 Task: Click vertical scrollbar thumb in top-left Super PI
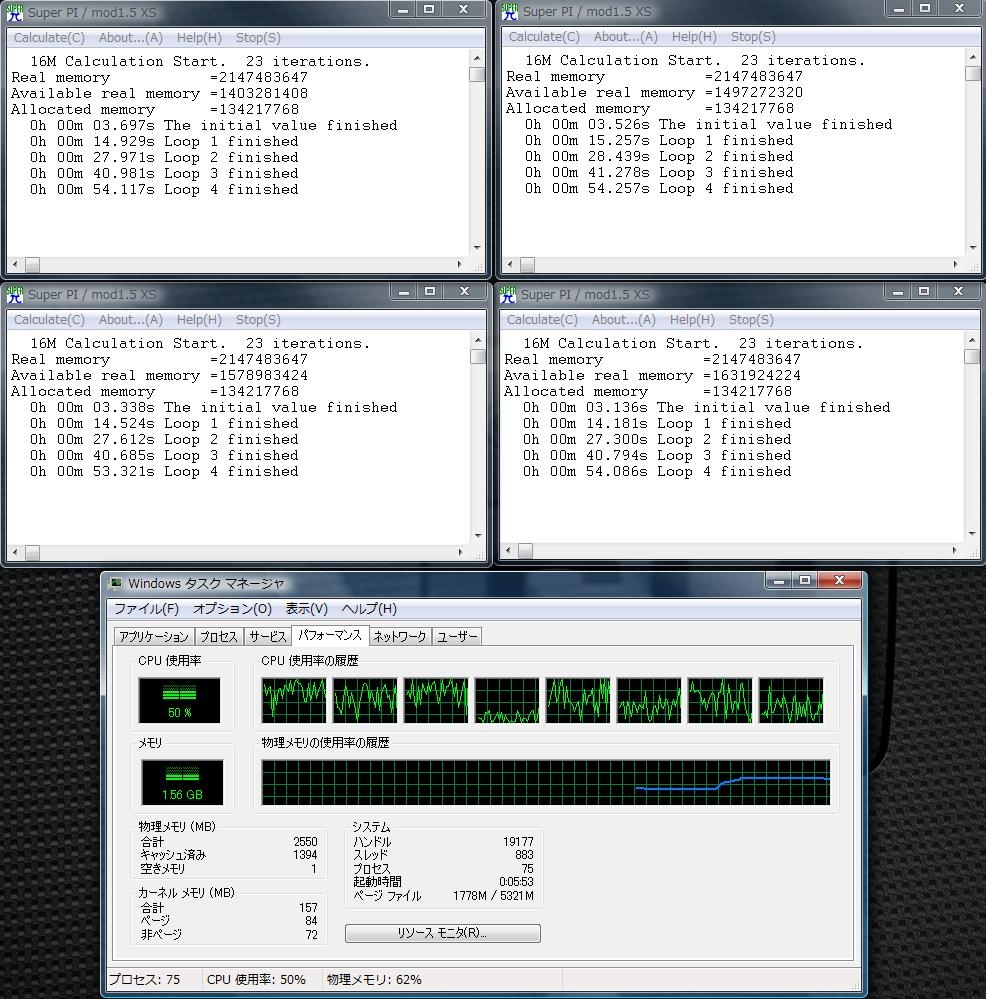tap(477, 74)
